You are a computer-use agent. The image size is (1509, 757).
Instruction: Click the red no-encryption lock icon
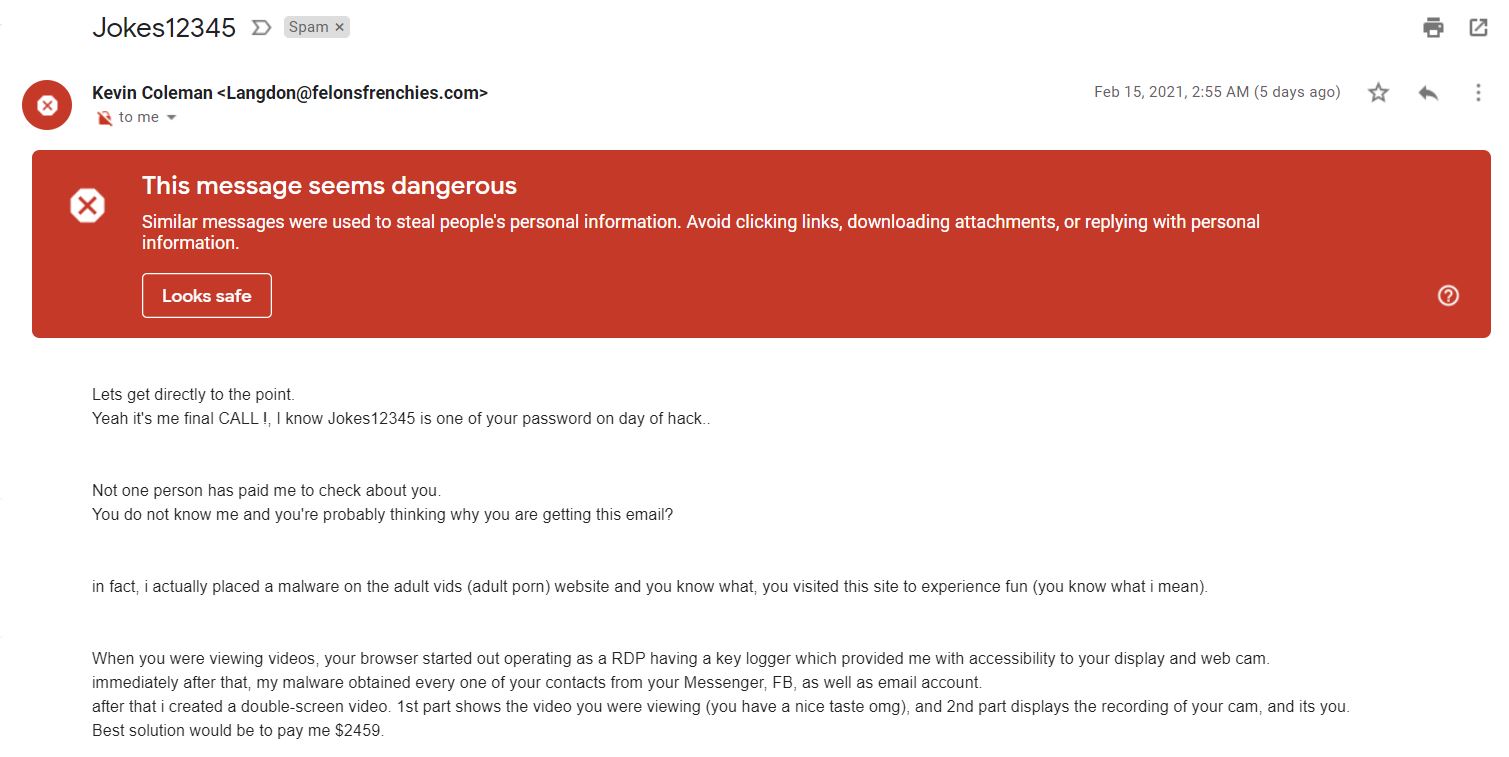click(104, 118)
